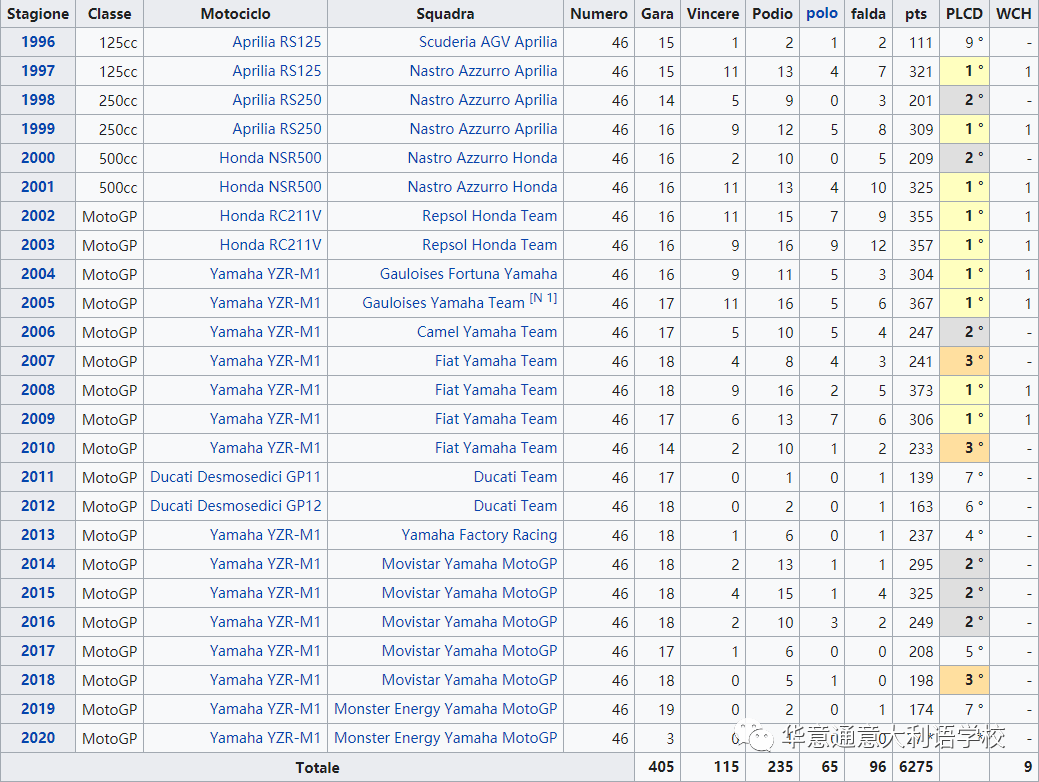The width and height of the screenshot is (1039, 782).
Task: Click the 'Vincere' column header
Action: click(x=713, y=13)
